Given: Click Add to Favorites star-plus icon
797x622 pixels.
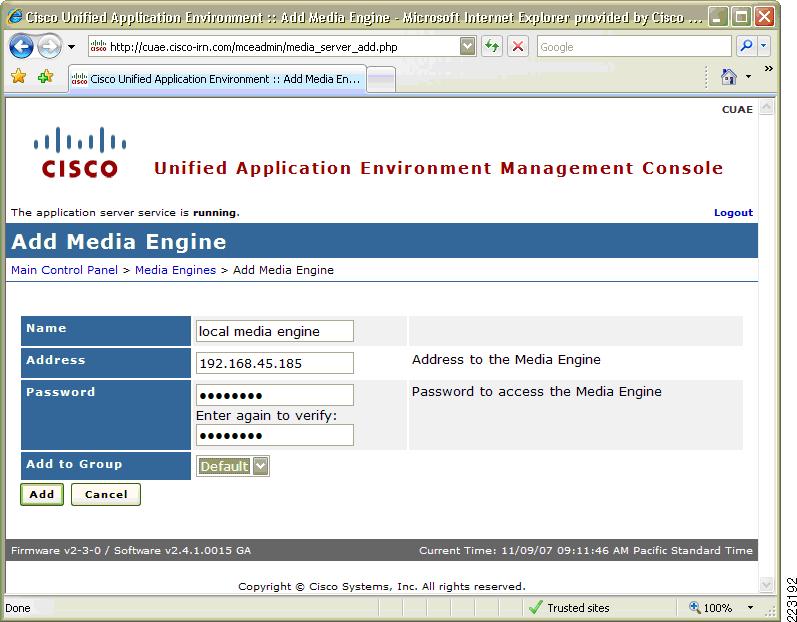Looking at the screenshot, I should click(x=45, y=77).
